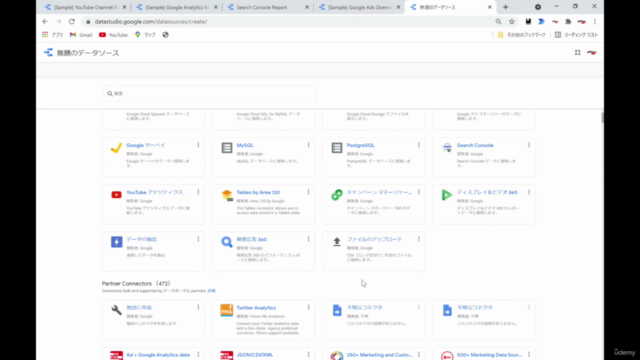Go back with the browser back arrow

(x=45, y=21)
